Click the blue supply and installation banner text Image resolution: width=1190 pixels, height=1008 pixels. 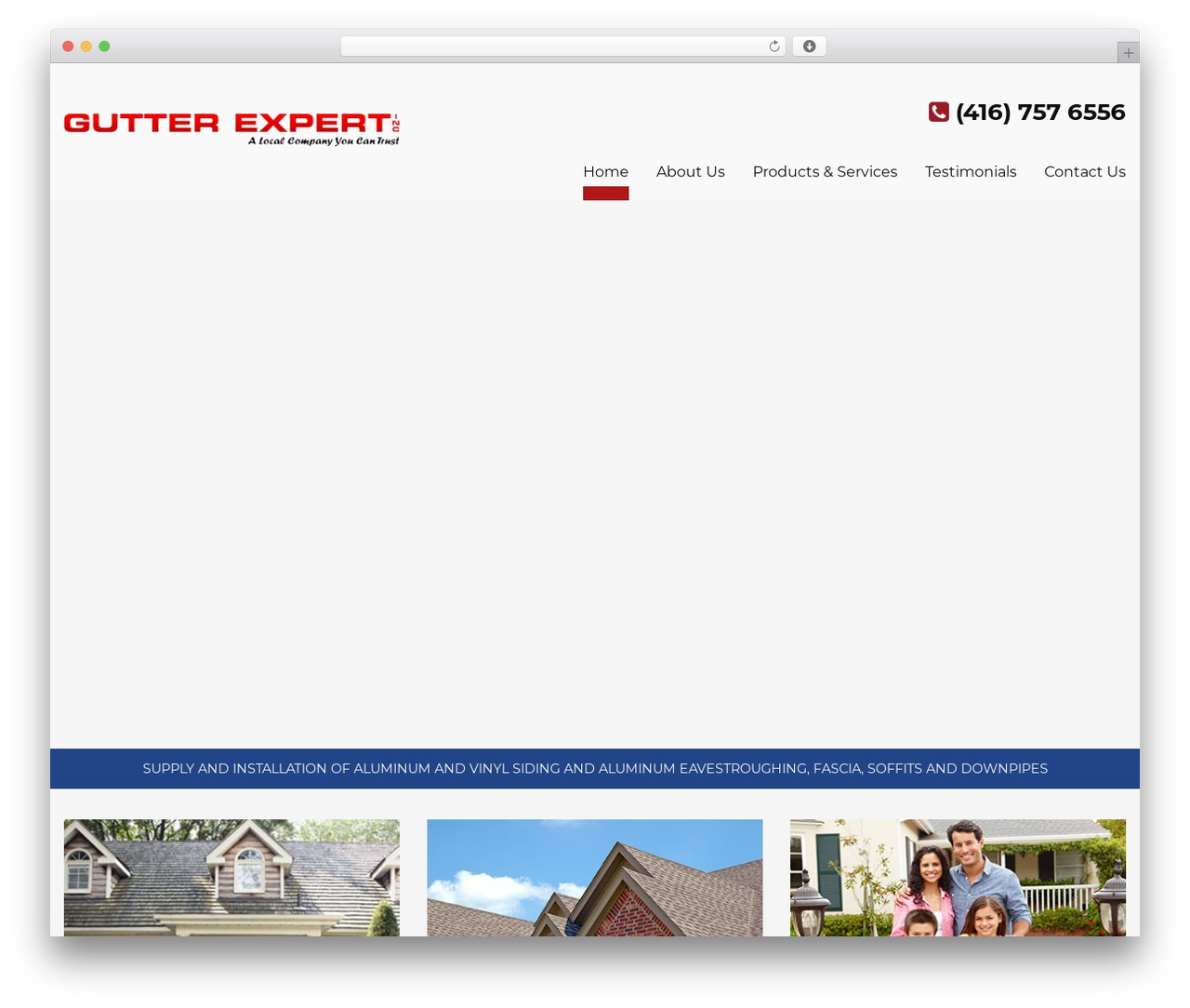pos(595,768)
